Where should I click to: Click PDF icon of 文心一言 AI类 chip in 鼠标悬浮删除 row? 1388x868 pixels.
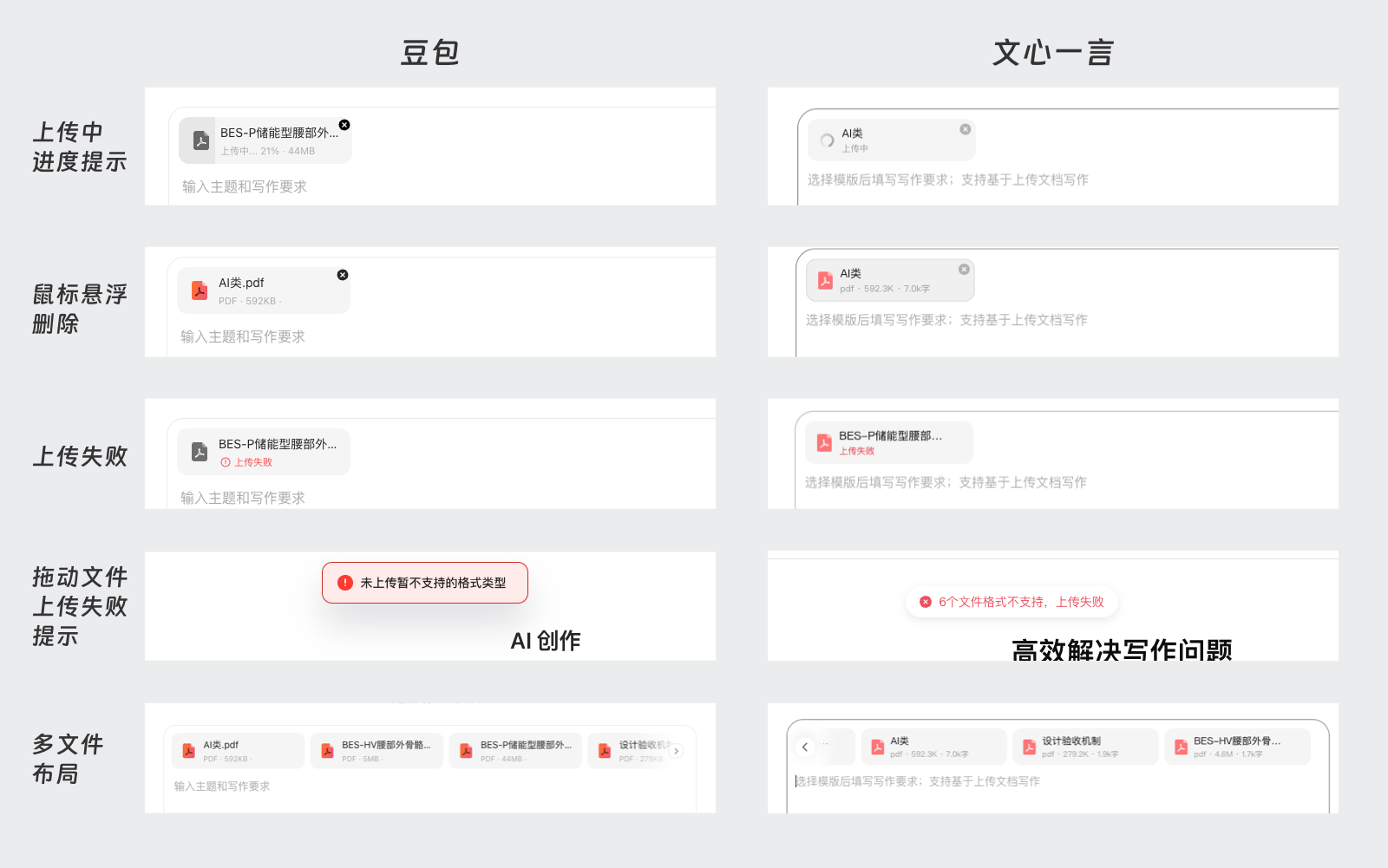[x=825, y=281]
